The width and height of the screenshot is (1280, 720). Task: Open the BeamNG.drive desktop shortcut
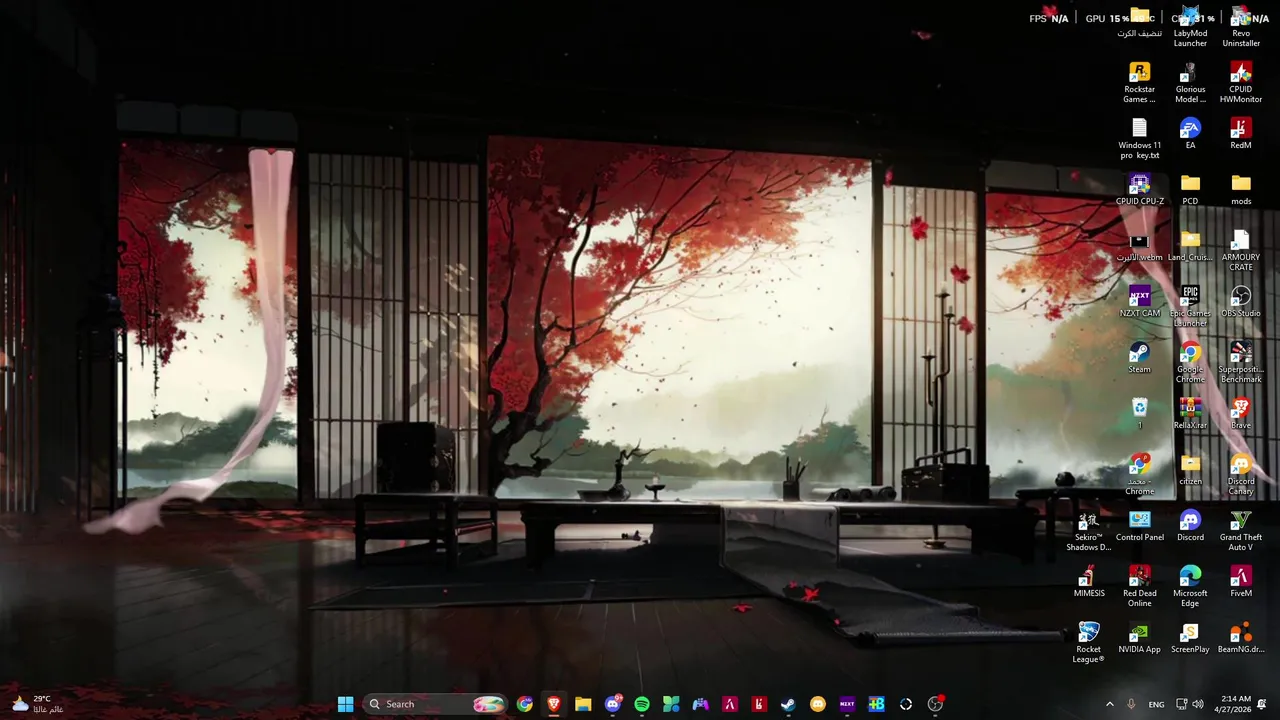[x=1241, y=637]
